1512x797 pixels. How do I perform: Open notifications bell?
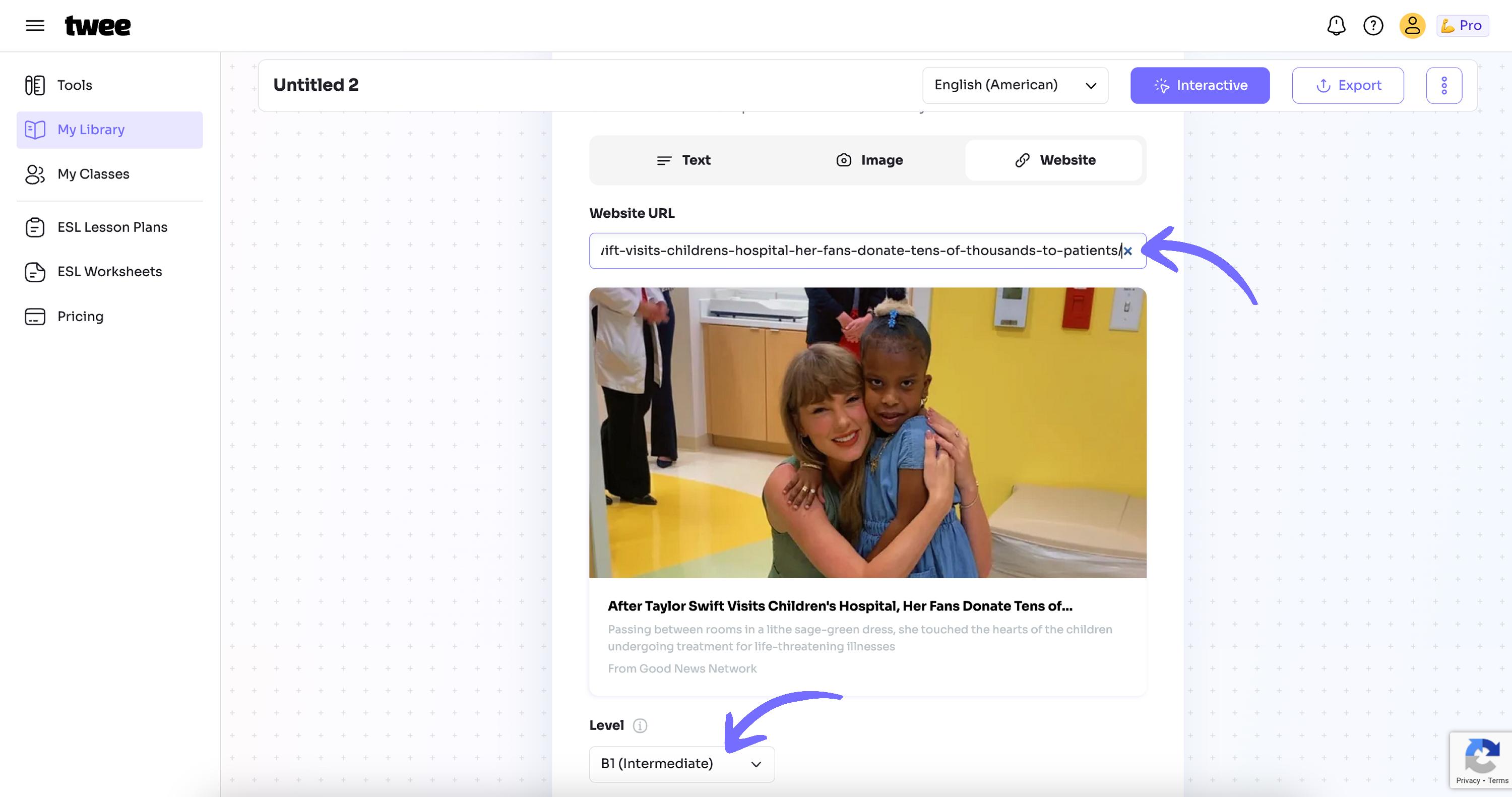click(x=1337, y=25)
